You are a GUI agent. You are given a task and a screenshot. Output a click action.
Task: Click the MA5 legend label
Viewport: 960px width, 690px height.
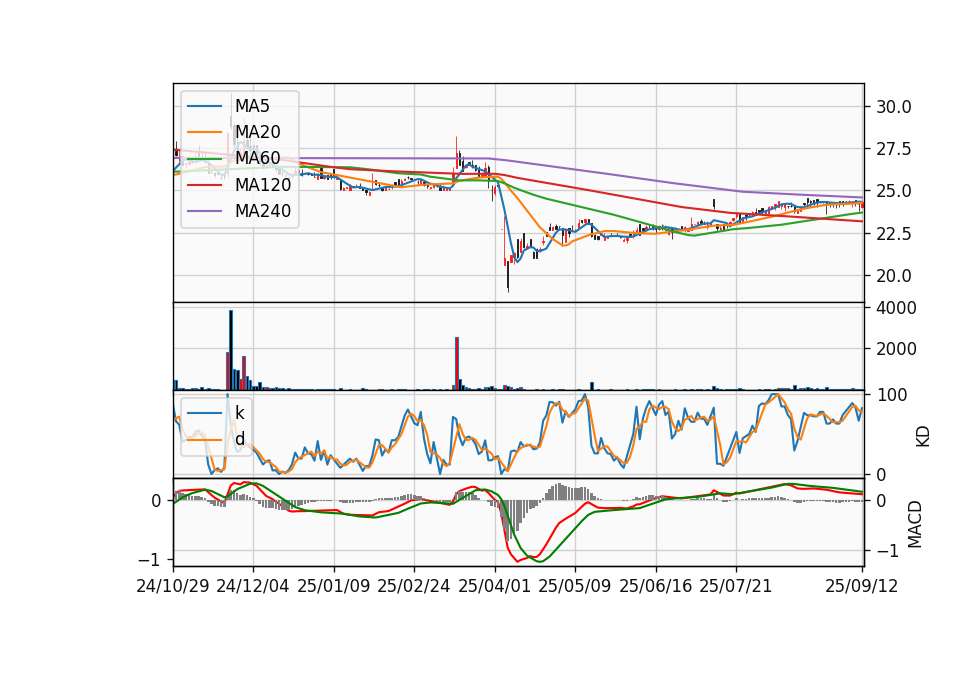252,106
